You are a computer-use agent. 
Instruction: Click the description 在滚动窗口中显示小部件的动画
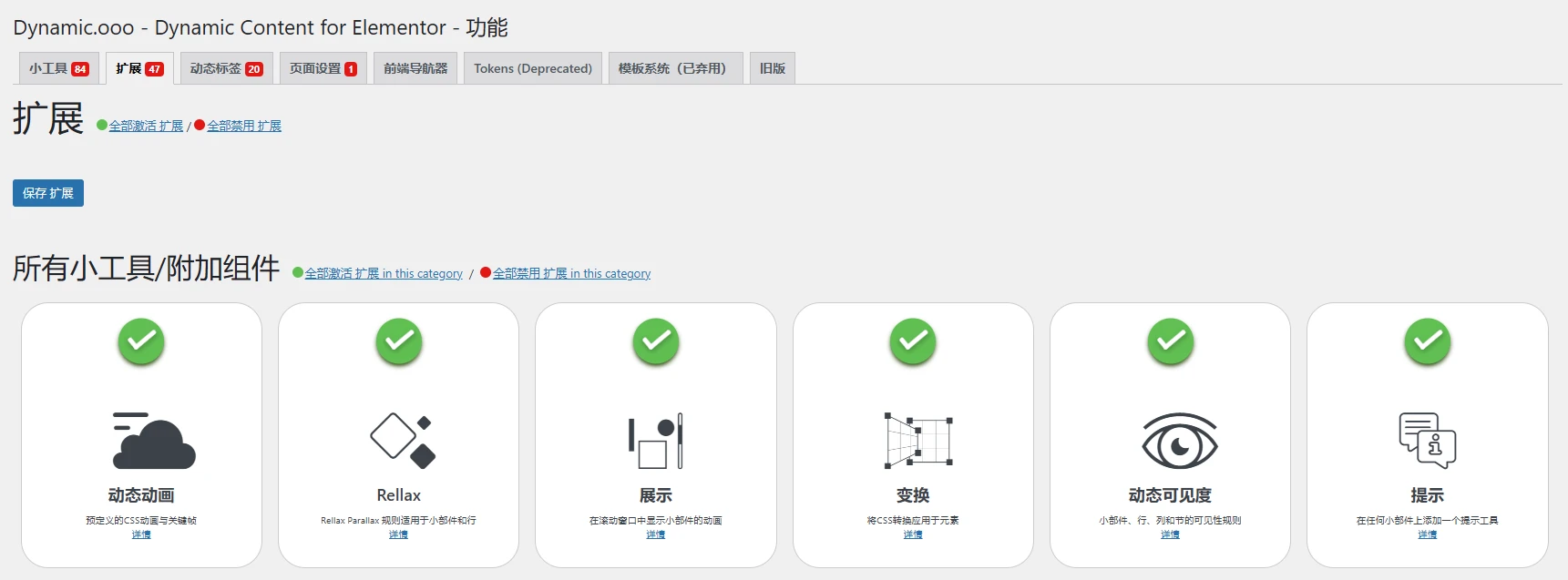coord(656,521)
